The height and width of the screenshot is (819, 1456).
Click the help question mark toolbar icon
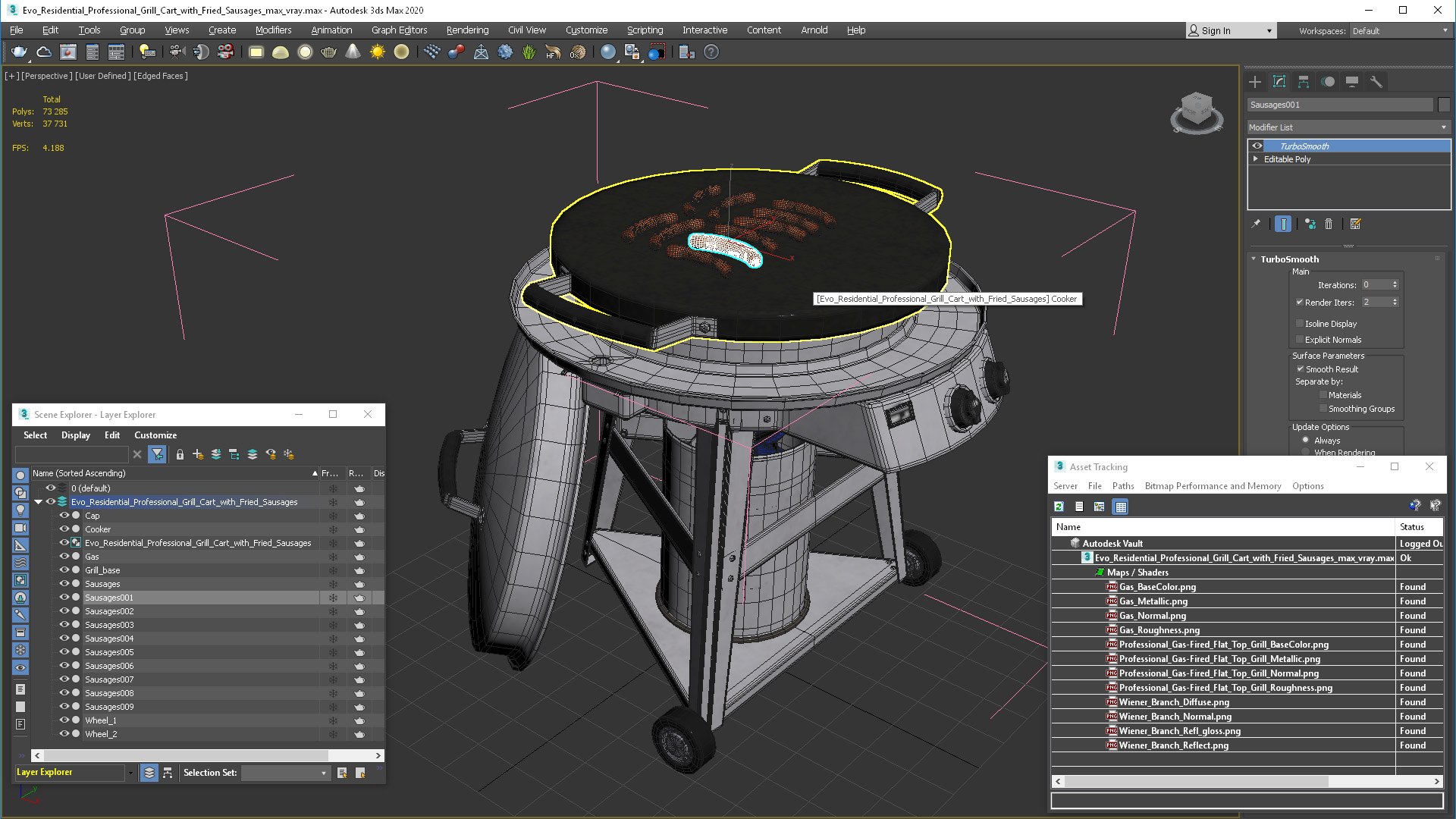(711, 52)
